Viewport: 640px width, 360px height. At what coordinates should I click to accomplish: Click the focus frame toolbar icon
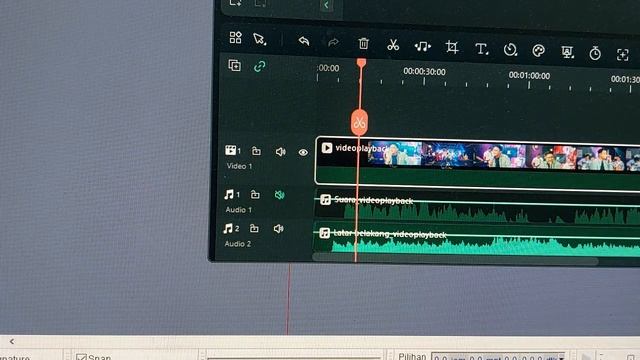[x=622, y=55]
